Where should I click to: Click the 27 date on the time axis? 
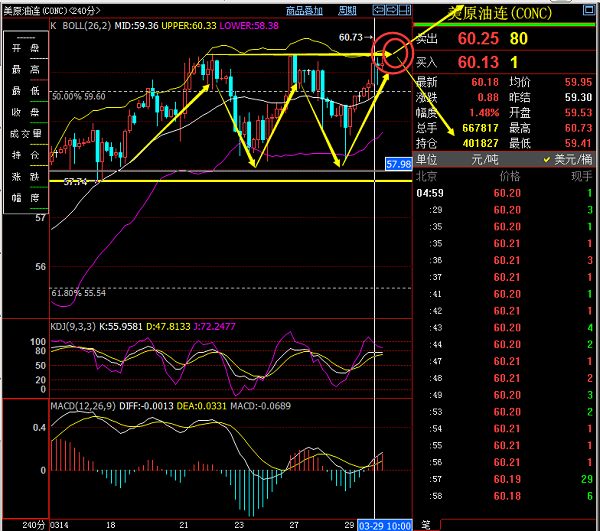pyautogui.click(x=294, y=525)
